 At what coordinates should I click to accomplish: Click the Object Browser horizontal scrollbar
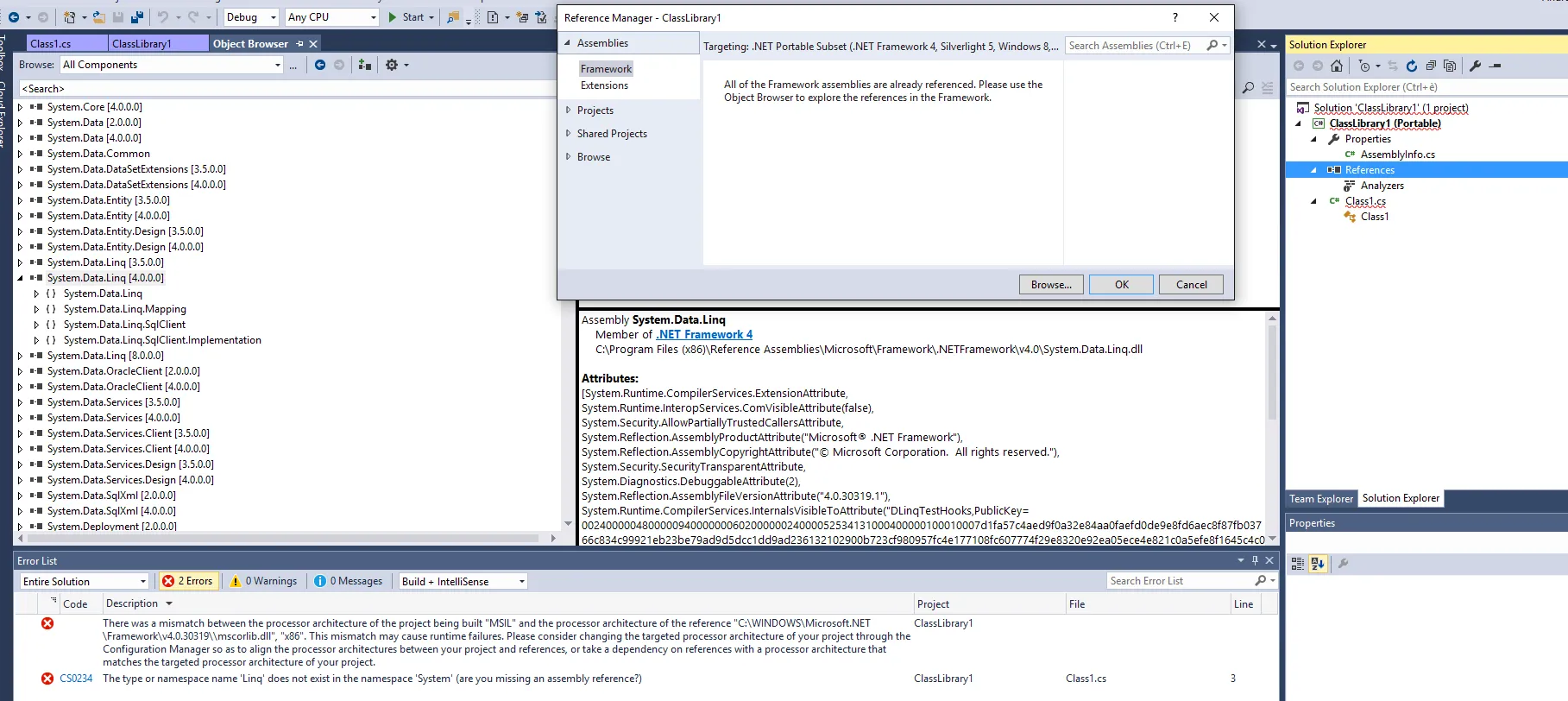pos(283,538)
